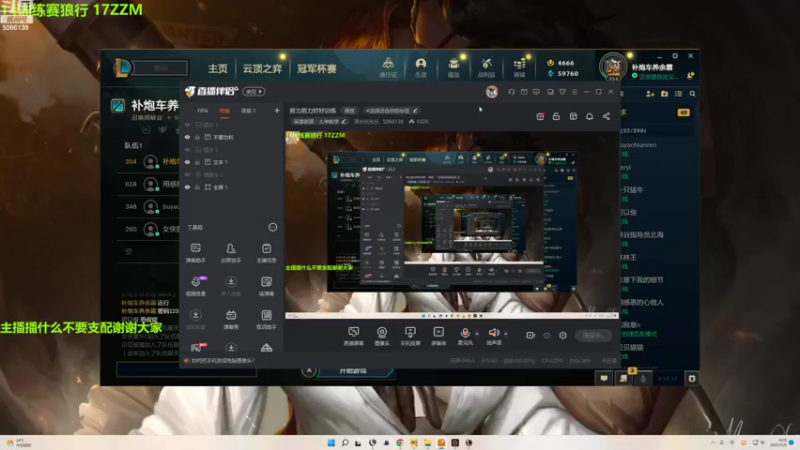
Task: Toggle lock on 文本 1 source
Action: [x=197, y=162]
